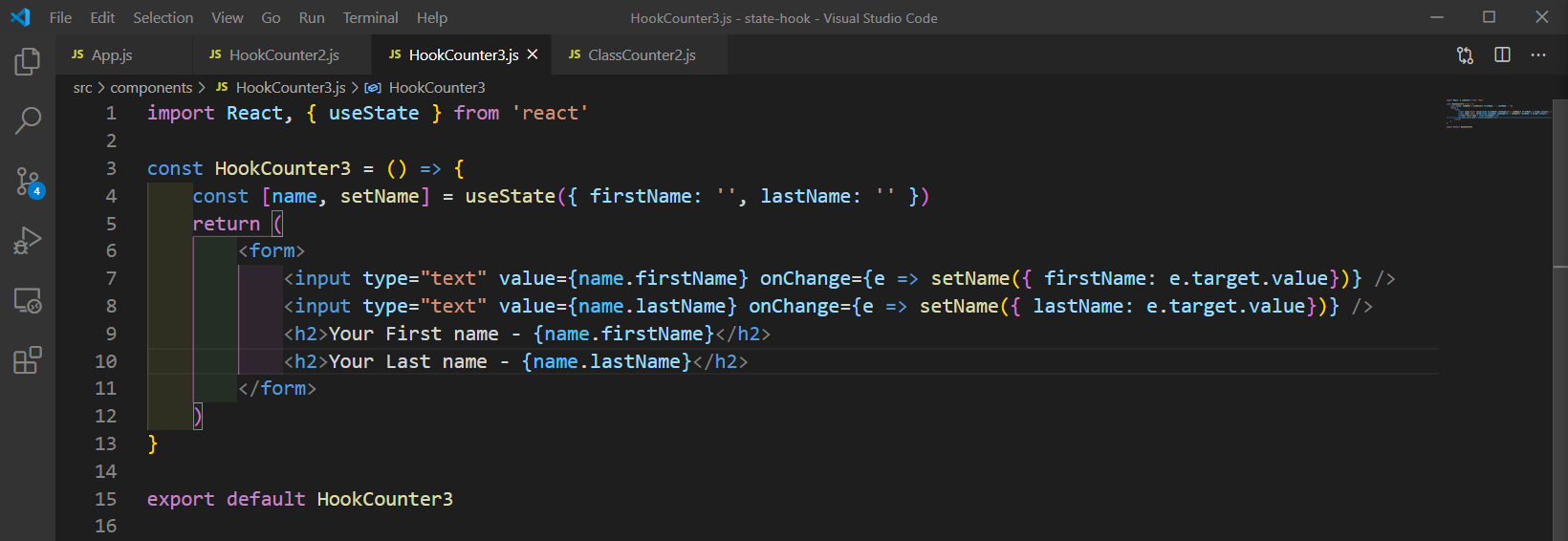
Task: Close the HookCounter3.js tab
Action: [x=533, y=54]
